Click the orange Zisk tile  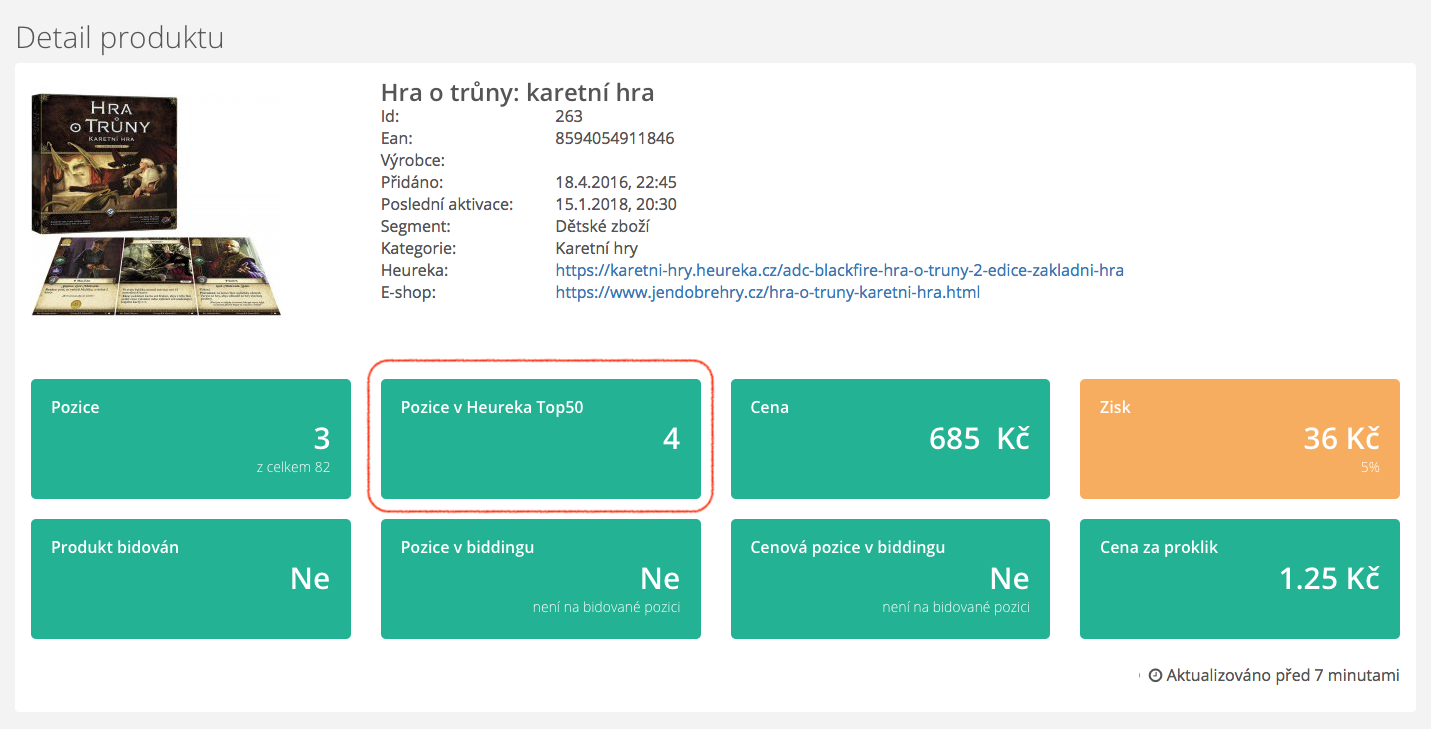click(1239, 438)
